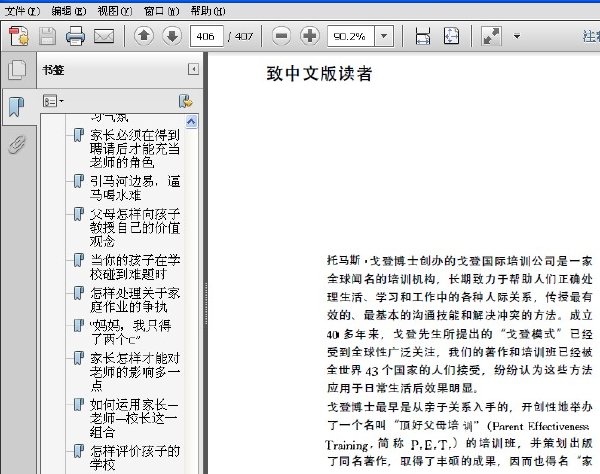
Task: Expand the toolbar overflow dropdown arrow
Action: point(517,36)
